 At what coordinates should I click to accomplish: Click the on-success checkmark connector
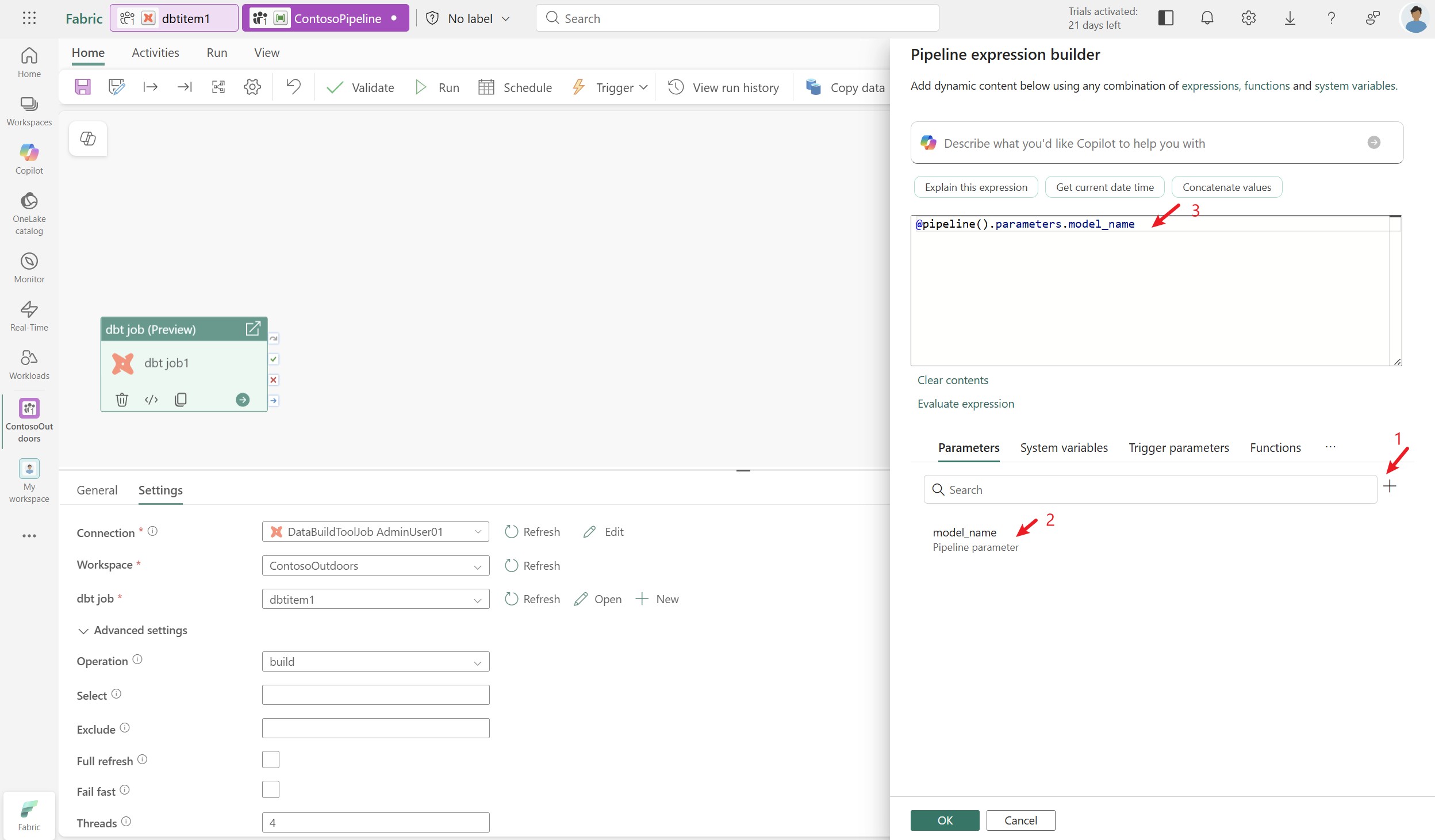[x=274, y=359]
